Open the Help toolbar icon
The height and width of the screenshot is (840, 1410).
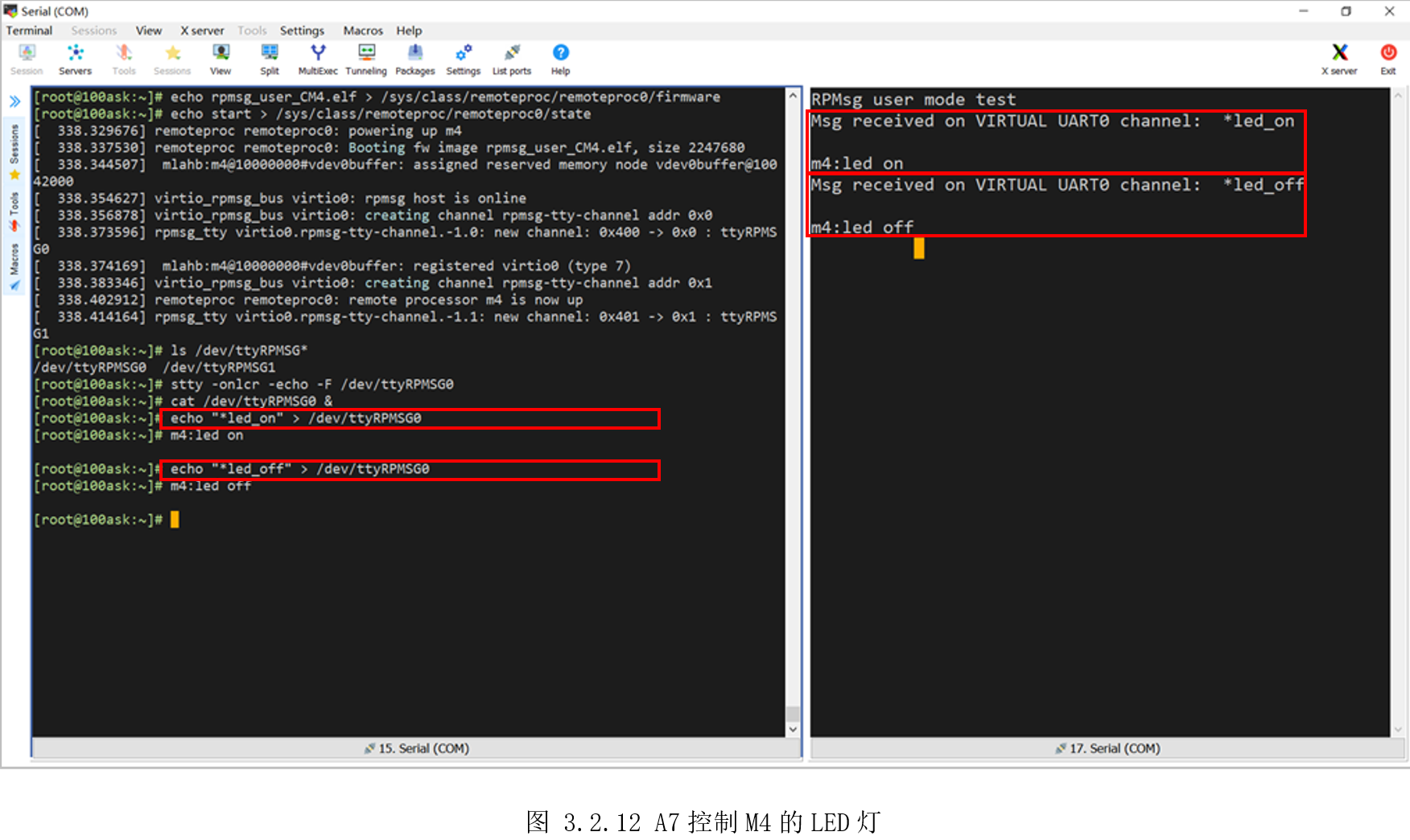(560, 58)
